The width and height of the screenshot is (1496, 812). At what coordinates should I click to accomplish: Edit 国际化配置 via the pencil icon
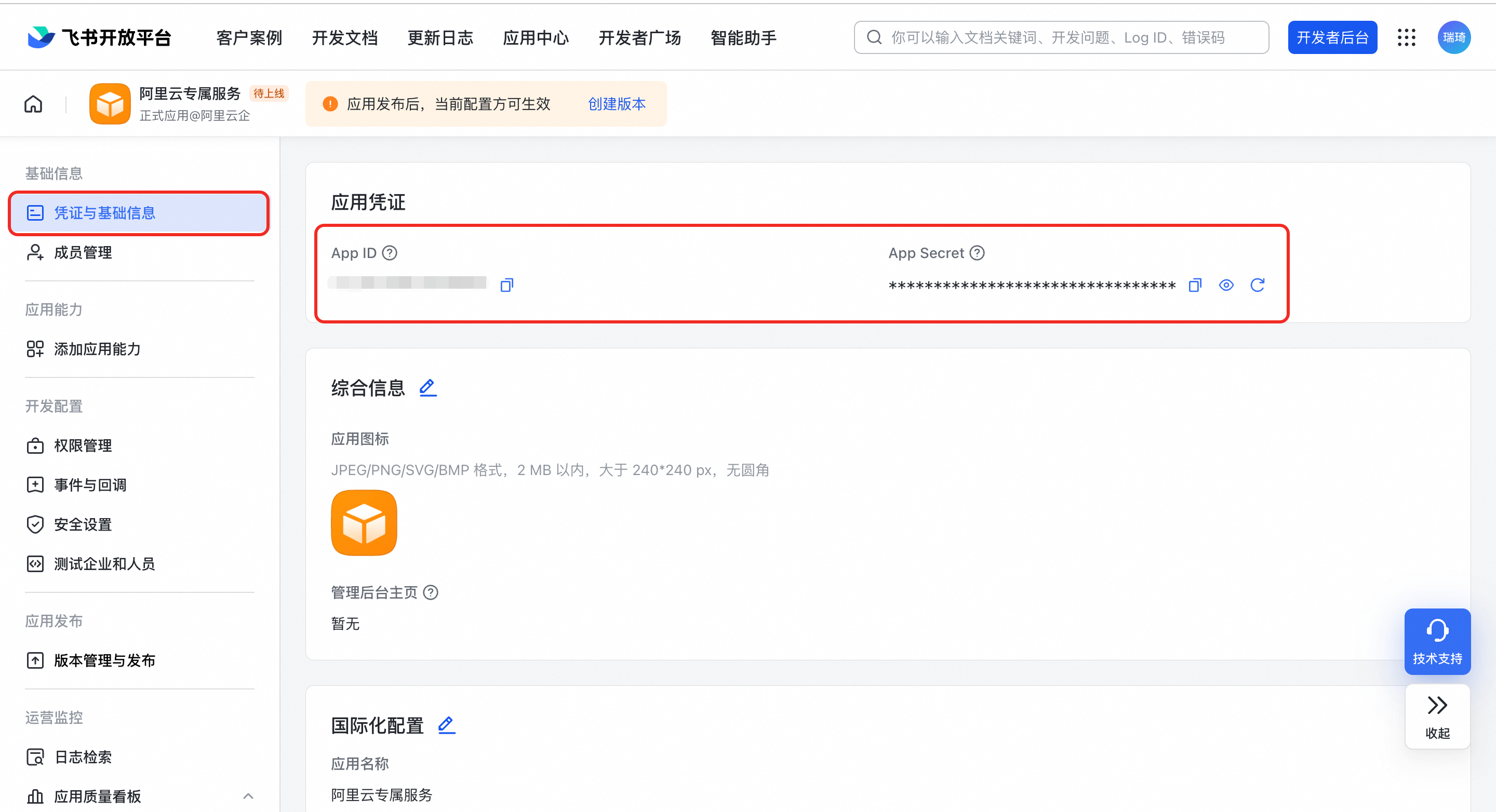[446, 724]
